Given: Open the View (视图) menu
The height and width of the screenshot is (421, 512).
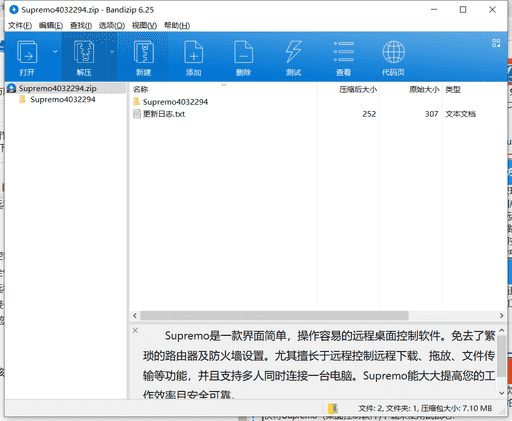Looking at the screenshot, I should tap(144, 26).
